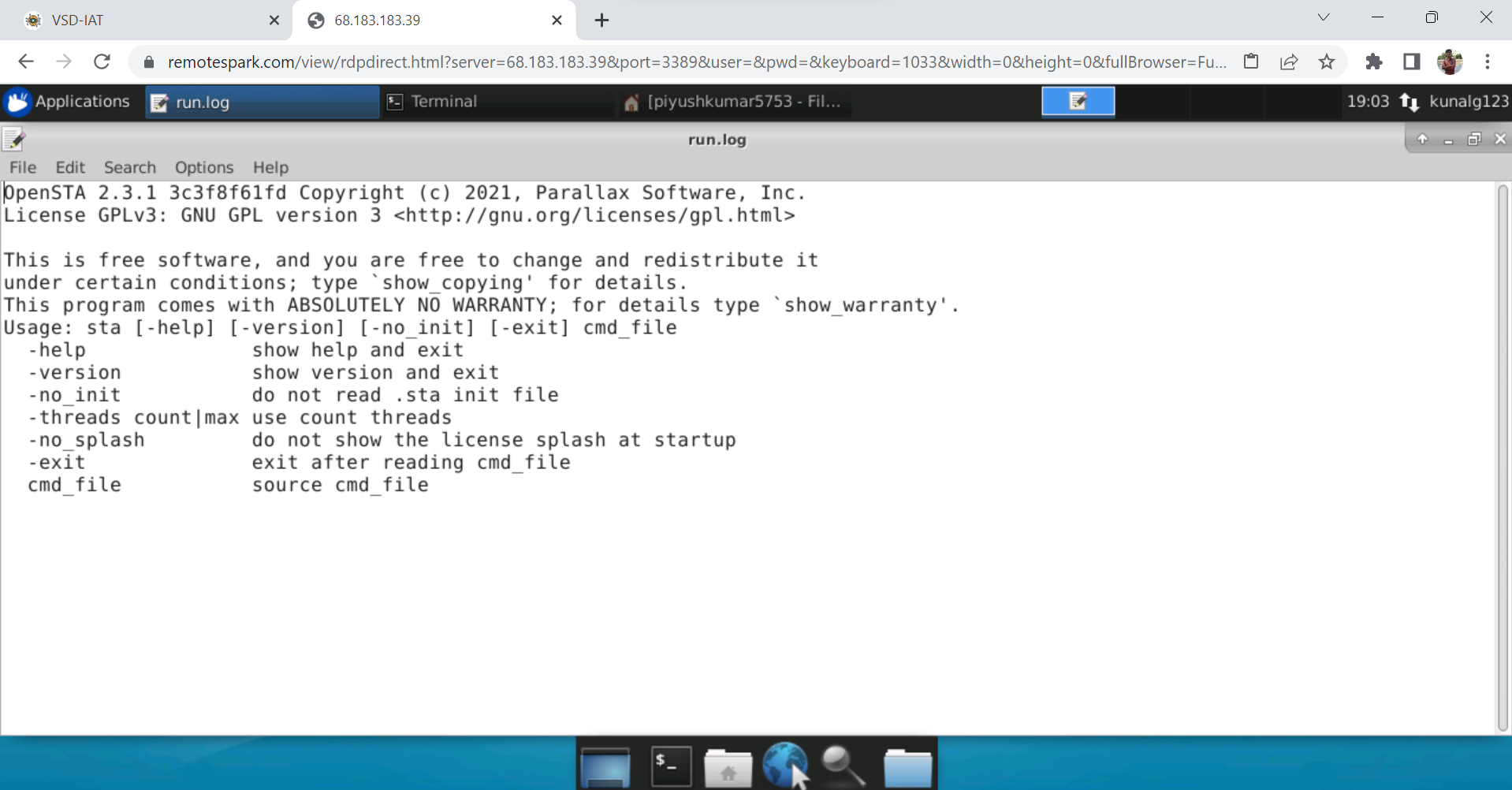Open the File menu in the run.log editor
The height and width of the screenshot is (790, 1512).
click(22, 167)
